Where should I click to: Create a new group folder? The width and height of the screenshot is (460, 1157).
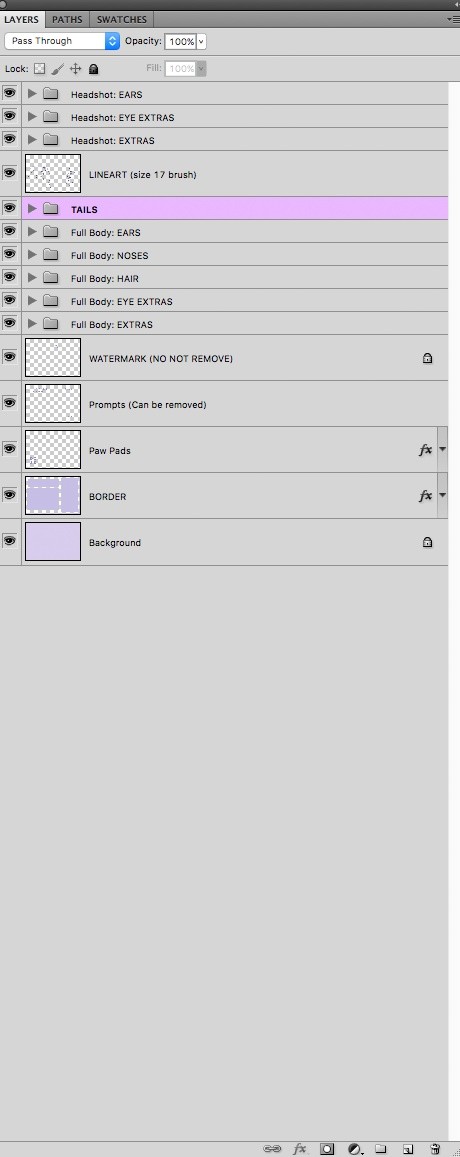[380, 1149]
